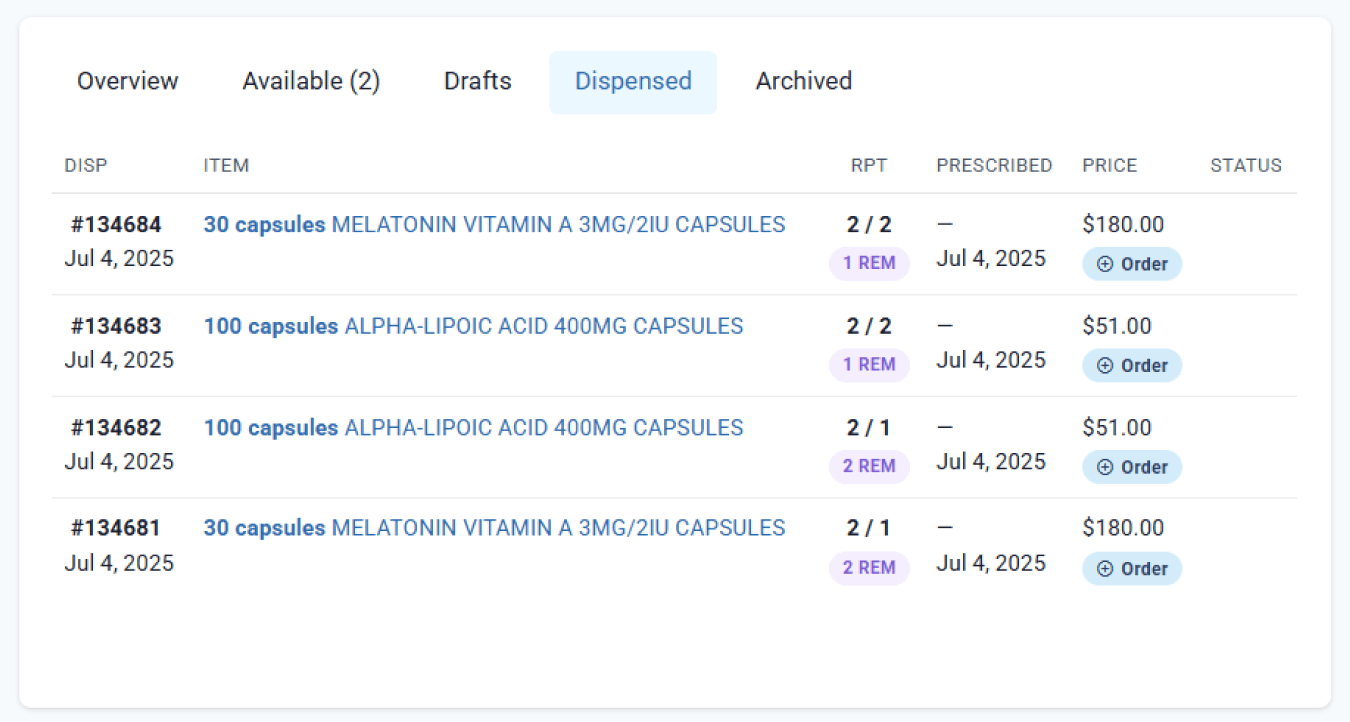Click the DISP column header

click(x=86, y=166)
